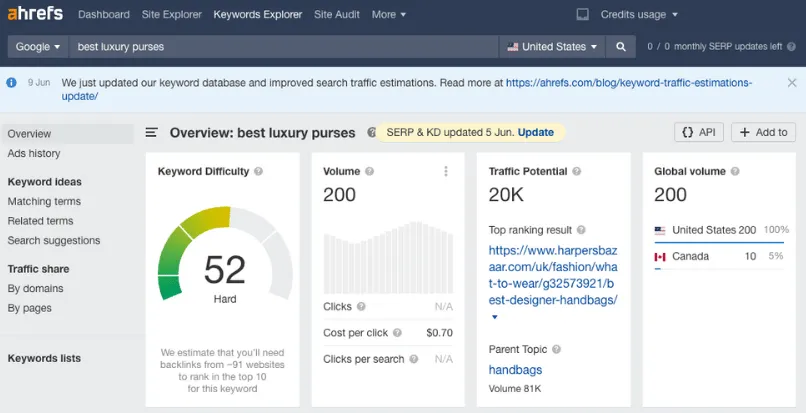Expand the arrow below top ranking URL

pos(494,317)
